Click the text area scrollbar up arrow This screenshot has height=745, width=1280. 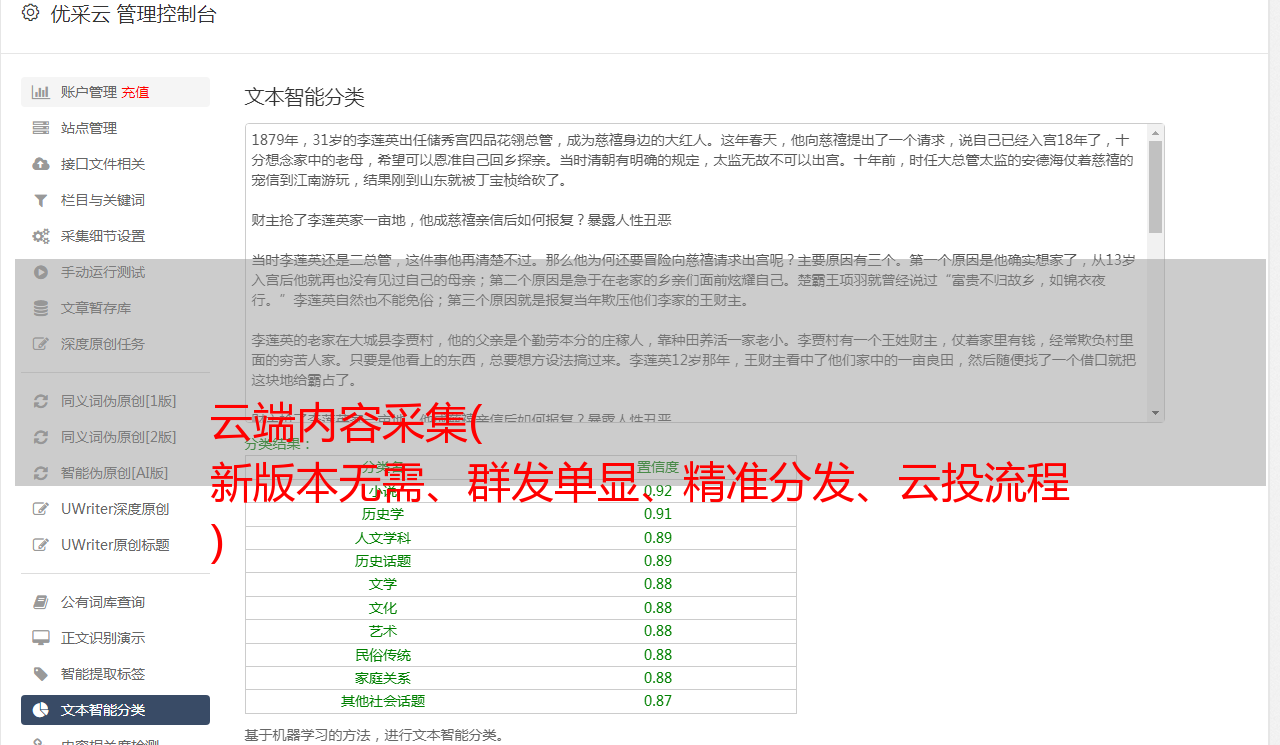coord(1155,132)
